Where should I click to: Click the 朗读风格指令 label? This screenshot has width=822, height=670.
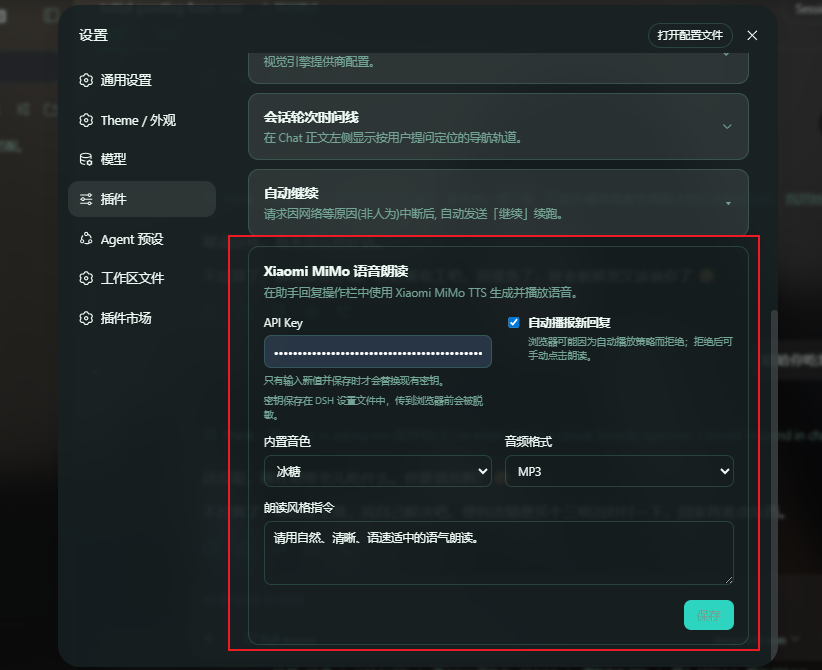299,507
